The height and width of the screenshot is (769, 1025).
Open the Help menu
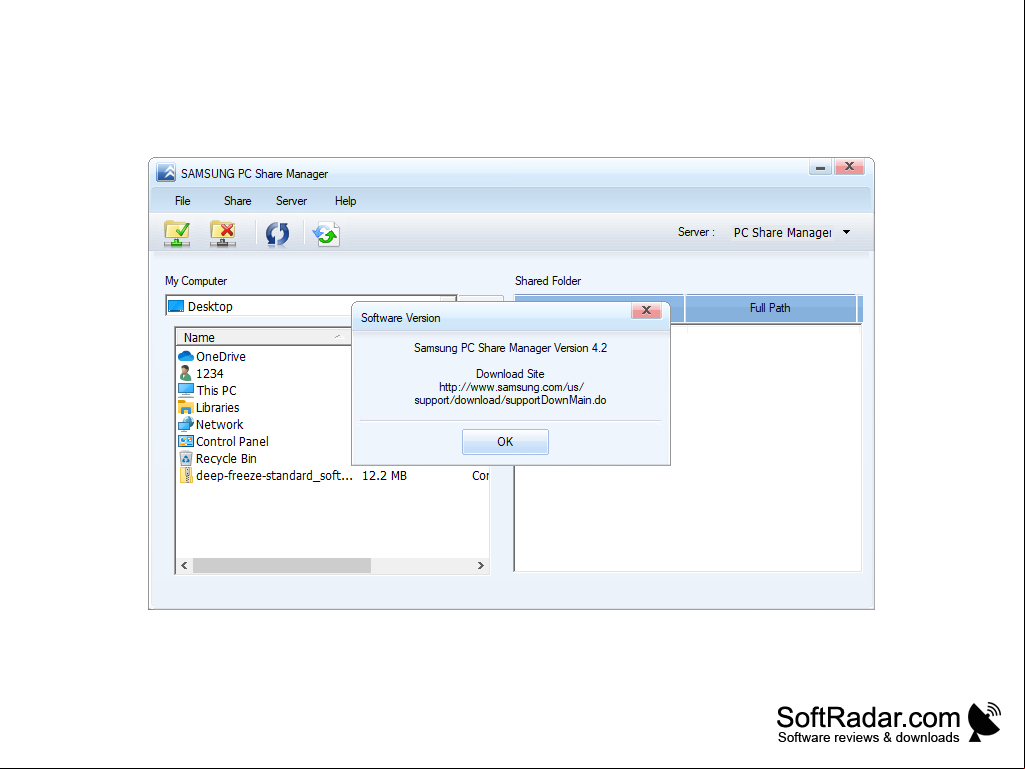[345, 201]
